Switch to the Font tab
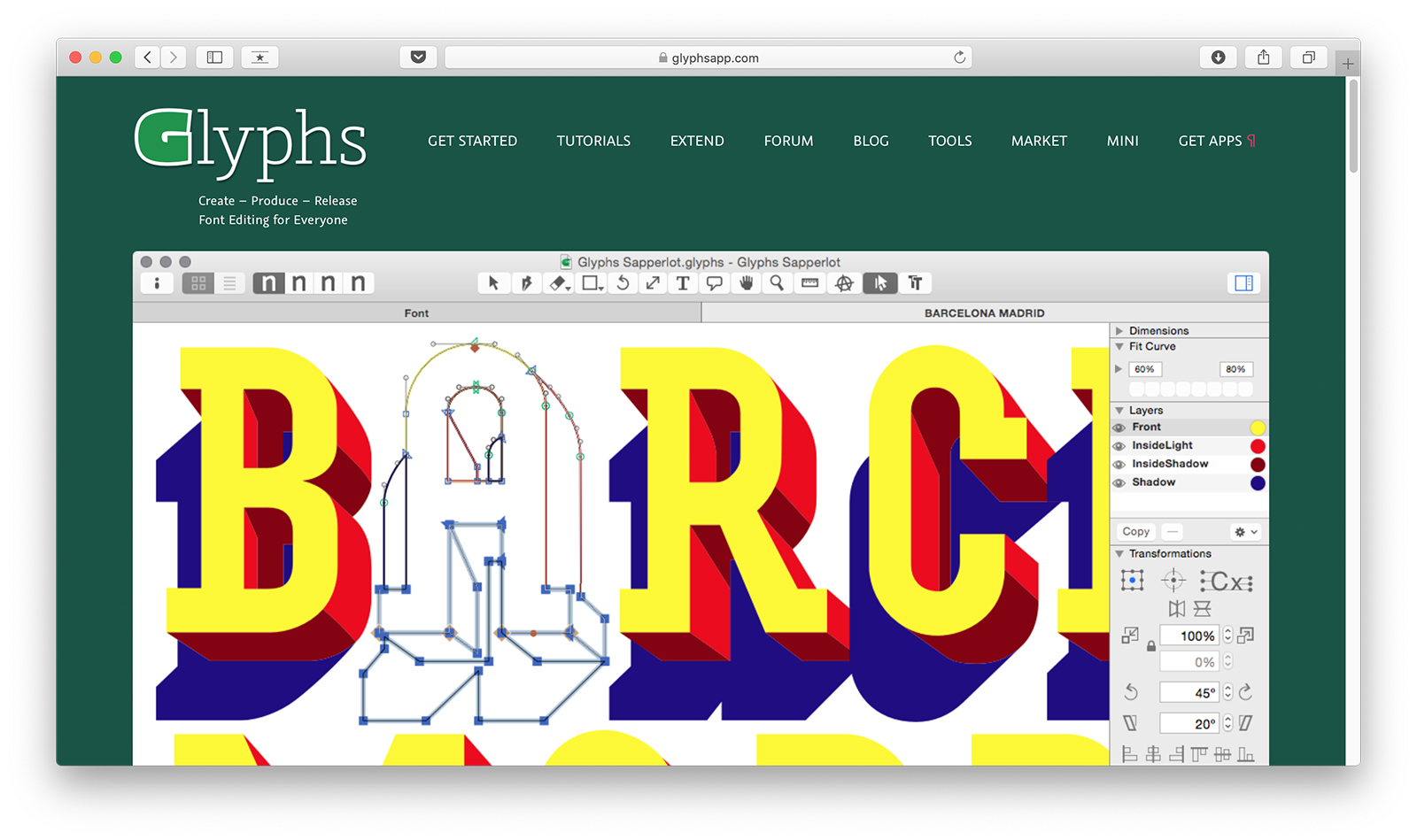The height and width of the screenshot is (840, 1417). pos(416,313)
